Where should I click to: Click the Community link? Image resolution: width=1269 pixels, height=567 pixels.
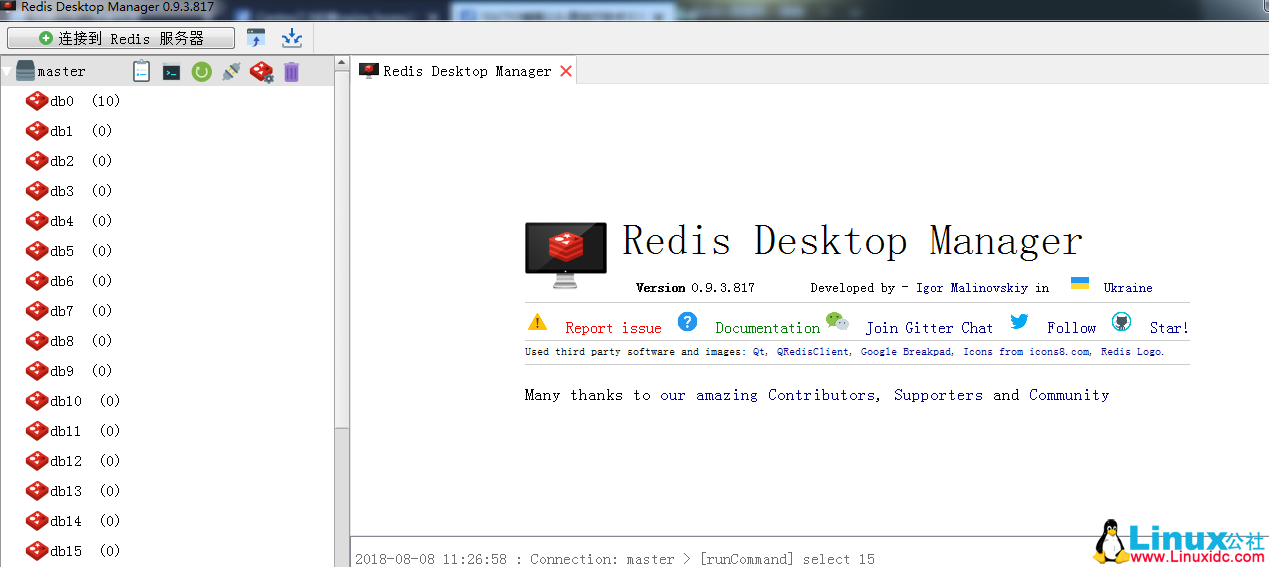[x=1069, y=395]
